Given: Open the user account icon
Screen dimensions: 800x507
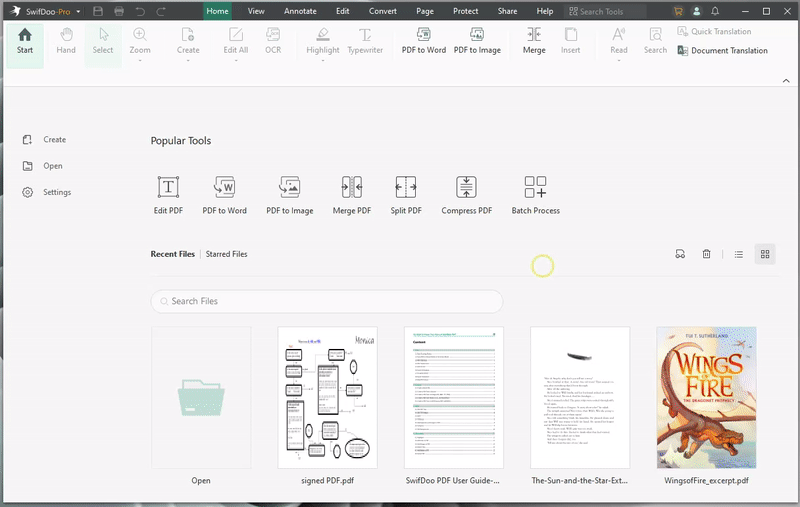Looking at the screenshot, I should pyautogui.click(x=696, y=11).
